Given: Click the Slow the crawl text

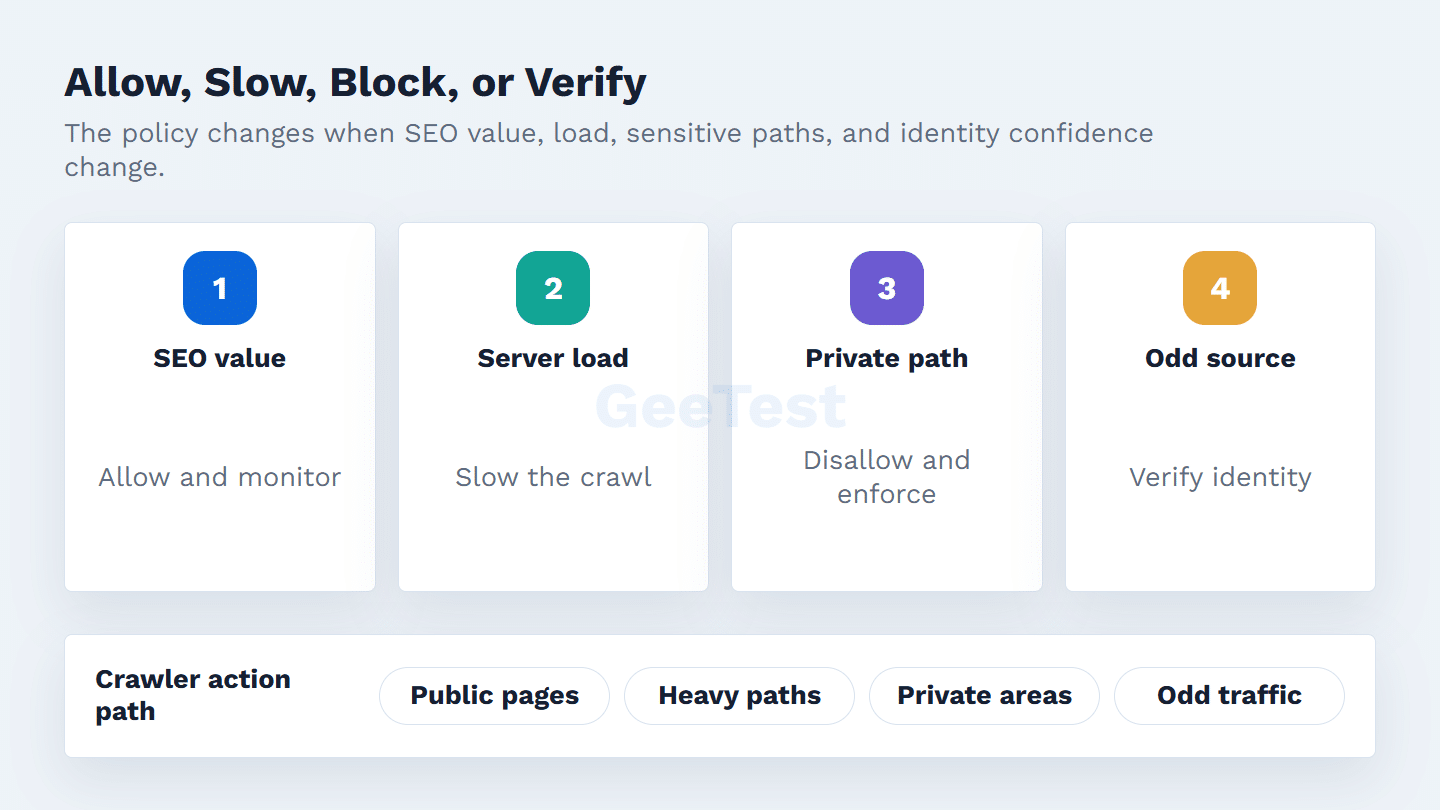Looking at the screenshot, I should [553, 477].
